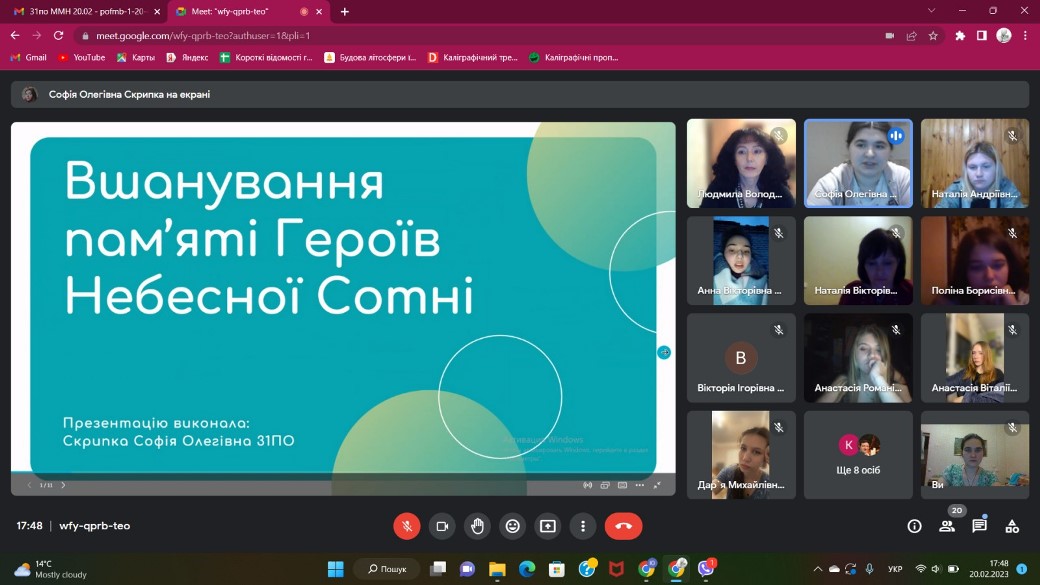
Task: Bookmark this page with star icon
Action: (x=933, y=35)
